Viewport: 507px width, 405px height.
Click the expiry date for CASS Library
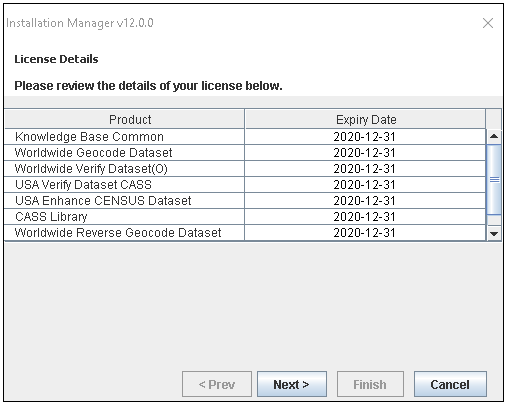click(364, 217)
